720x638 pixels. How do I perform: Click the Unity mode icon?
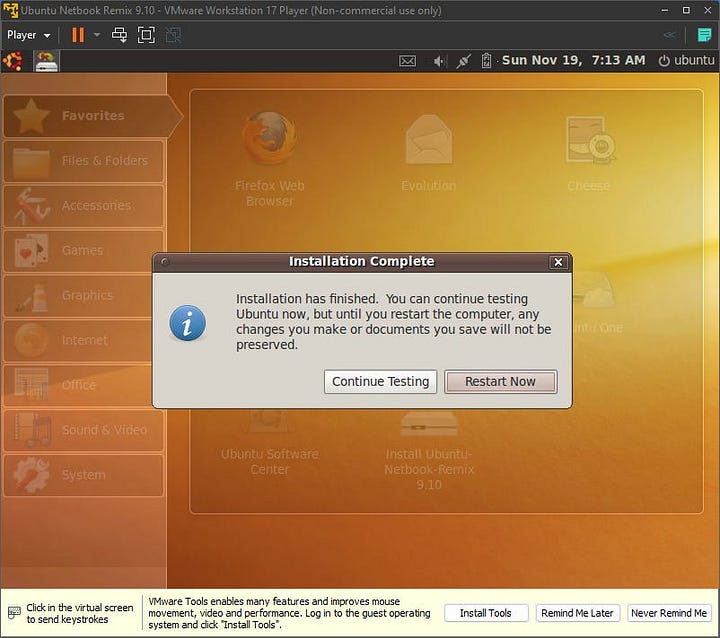click(x=173, y=35)
